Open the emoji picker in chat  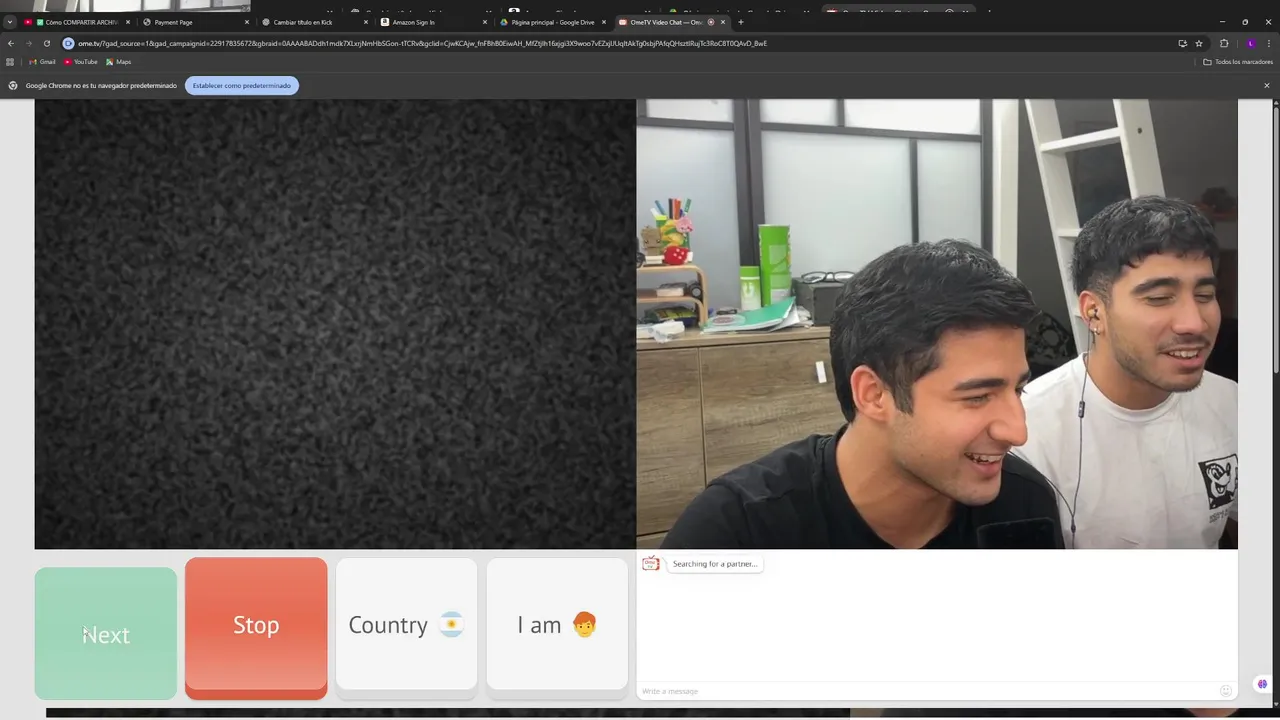1225,691
